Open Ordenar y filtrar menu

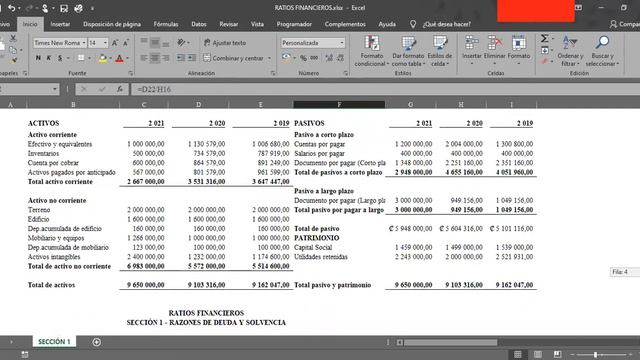(x=570, y=51)
